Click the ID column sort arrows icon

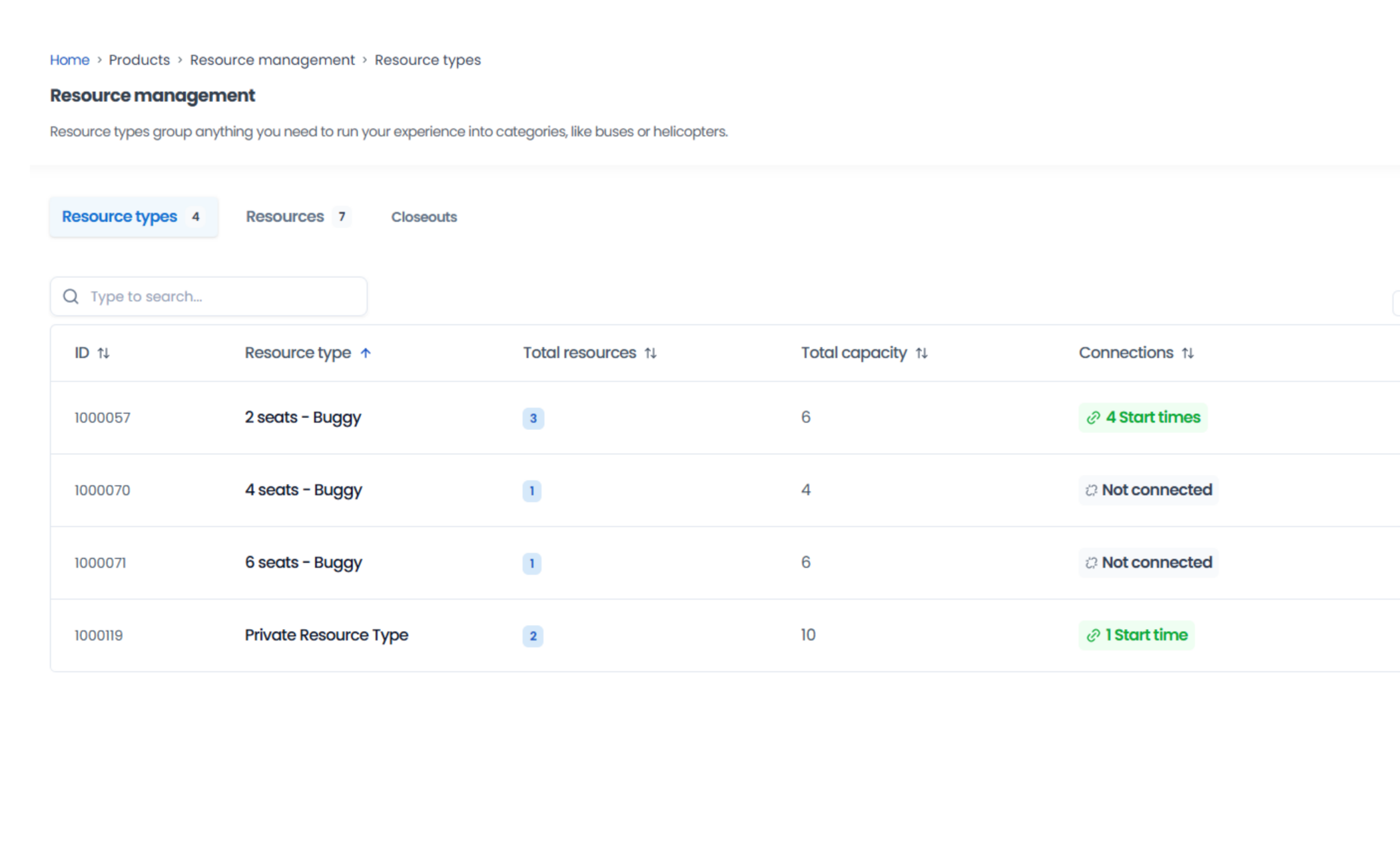103,353
